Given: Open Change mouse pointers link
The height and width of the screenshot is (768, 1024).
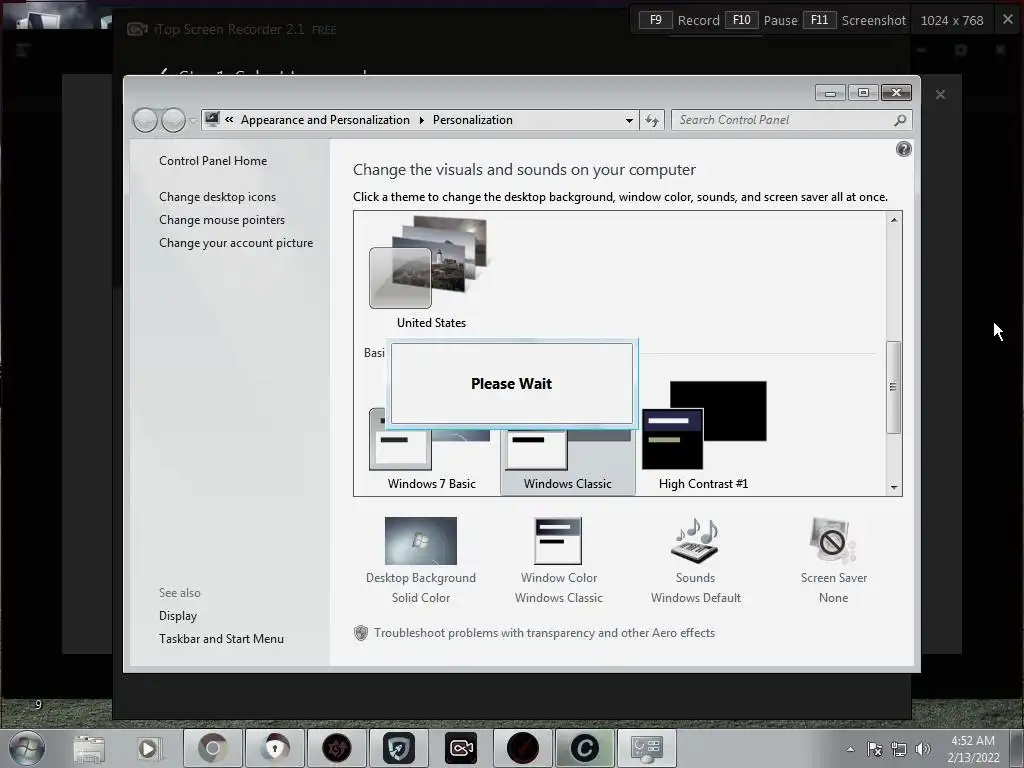Looking at the screenshot, I should coord(222,220).
